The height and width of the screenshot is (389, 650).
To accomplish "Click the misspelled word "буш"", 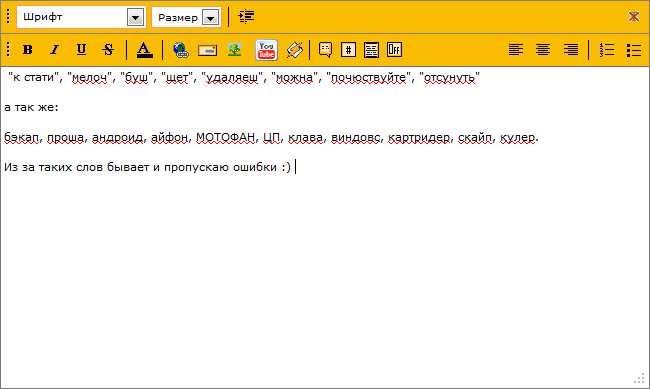I will tap(136, 78).
